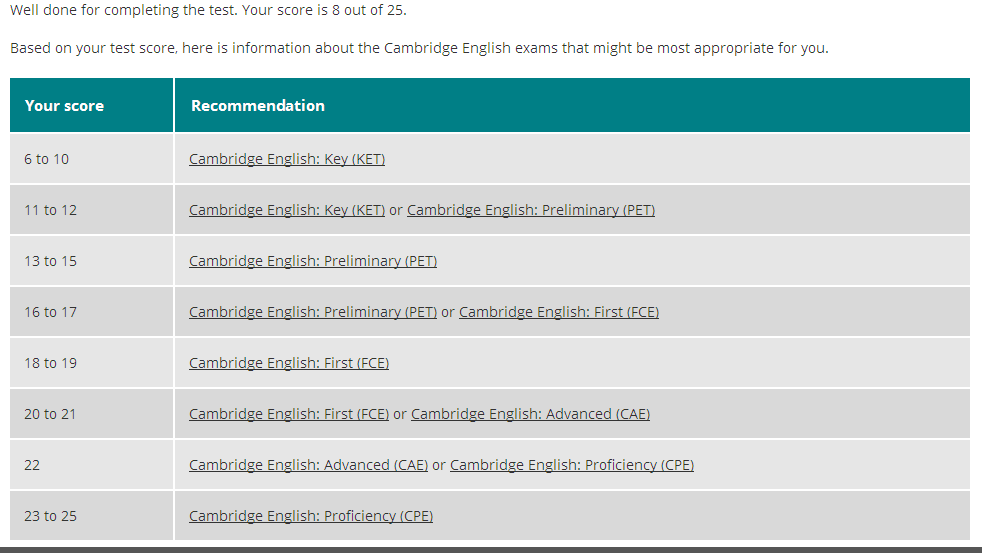Open the Advanced (CAE) link in the score 22 row

pyautogui.click(x=308, y=465)
